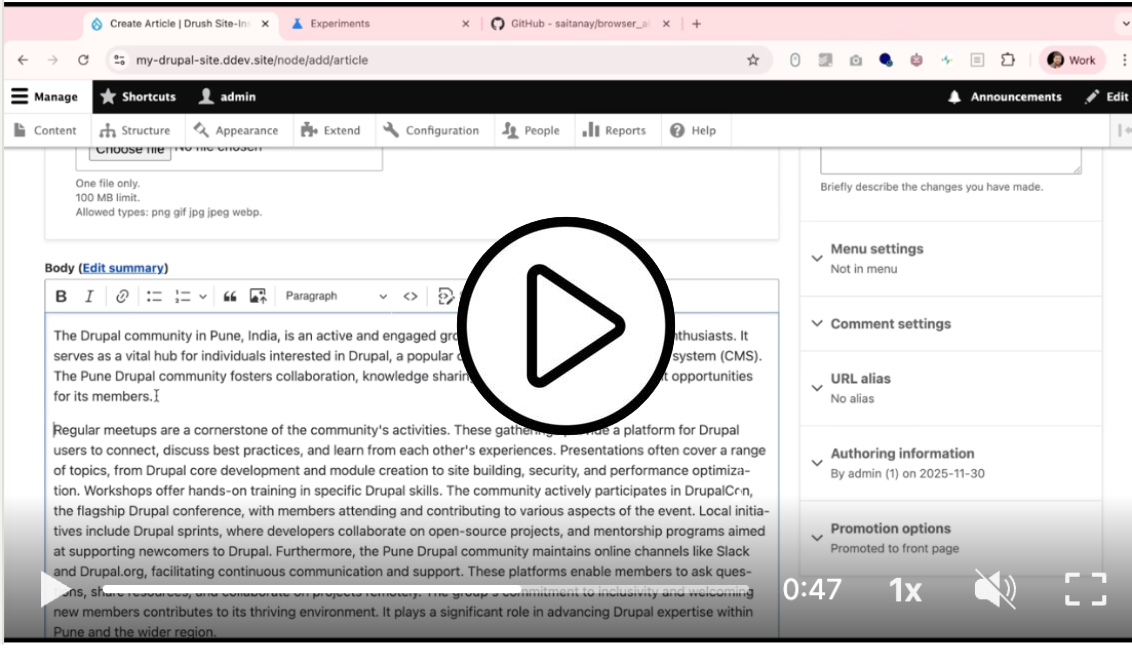The image size is (1132, 652).
Task: Open the tab search arrow at top right
Action: [1124, 24]
